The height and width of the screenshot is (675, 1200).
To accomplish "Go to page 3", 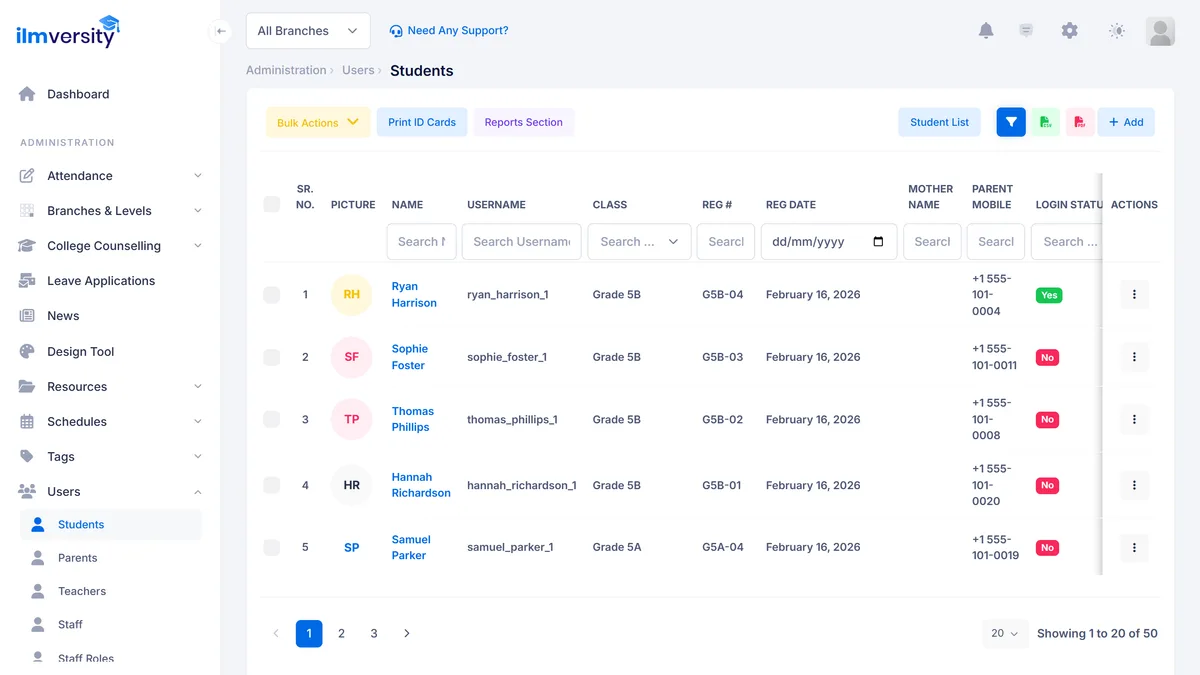I will pyautogui.click(x=374, y=633).
